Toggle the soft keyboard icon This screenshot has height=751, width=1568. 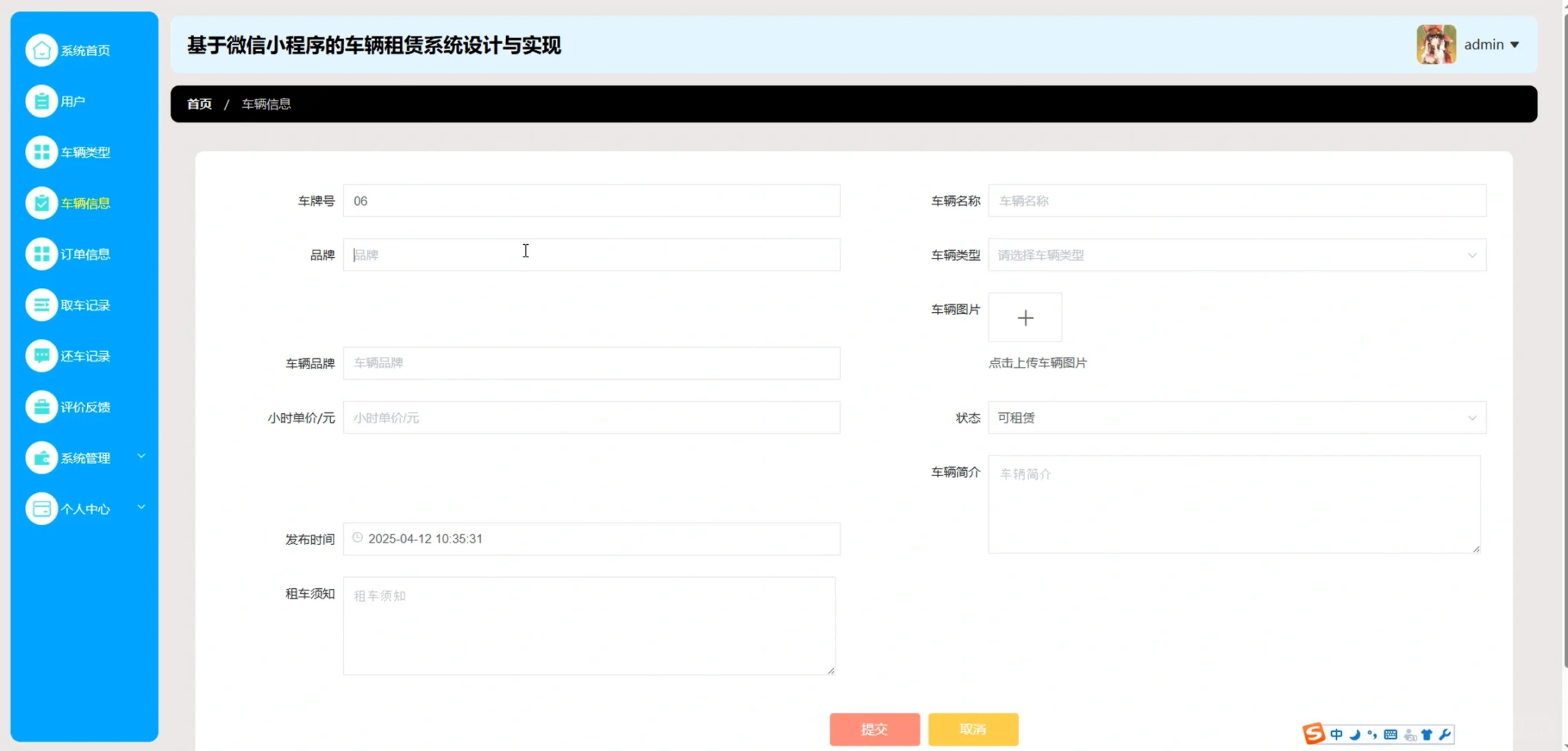point(1390,734)
